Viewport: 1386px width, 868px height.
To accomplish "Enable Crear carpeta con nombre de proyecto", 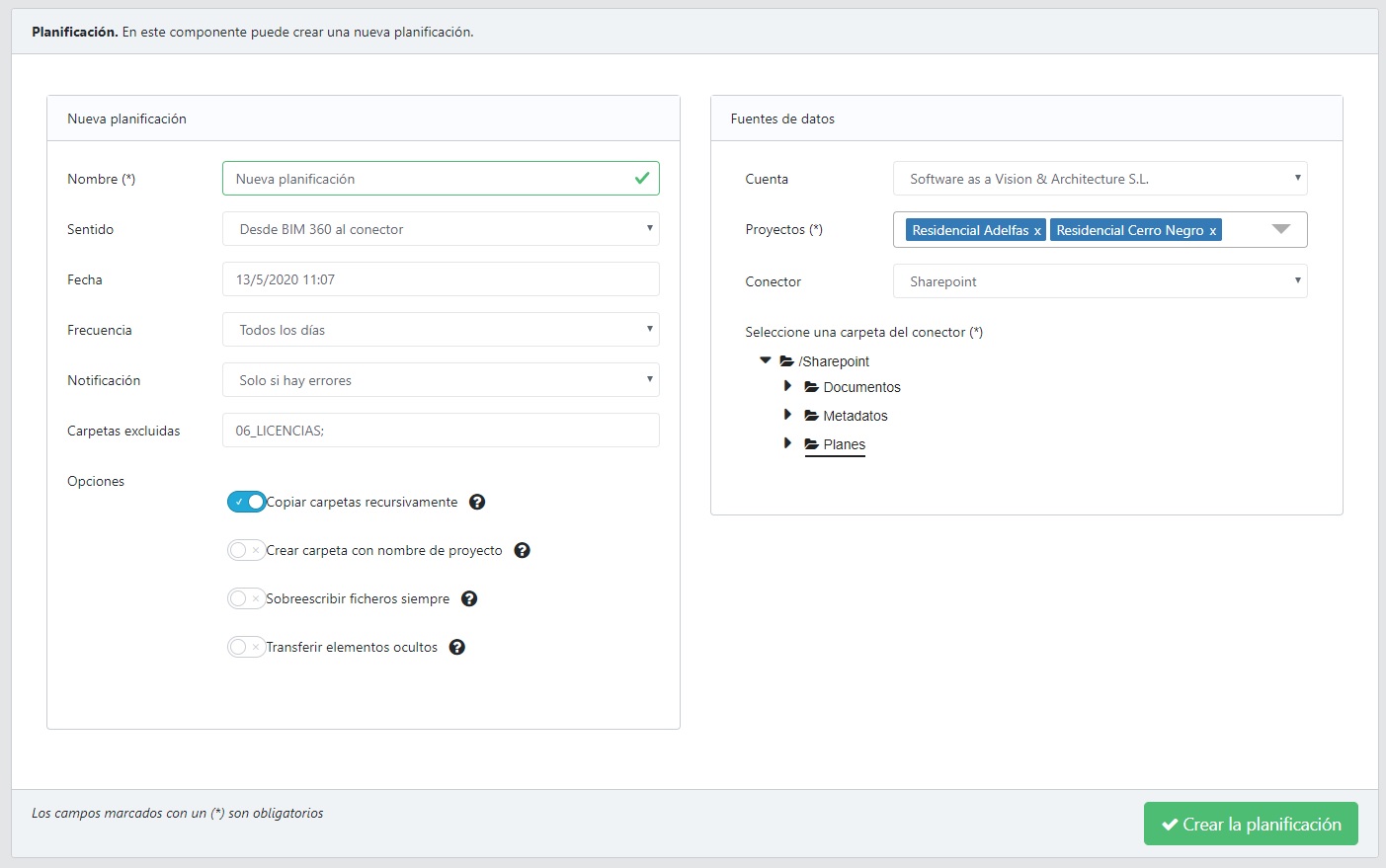I will click(x=245, y=550).
